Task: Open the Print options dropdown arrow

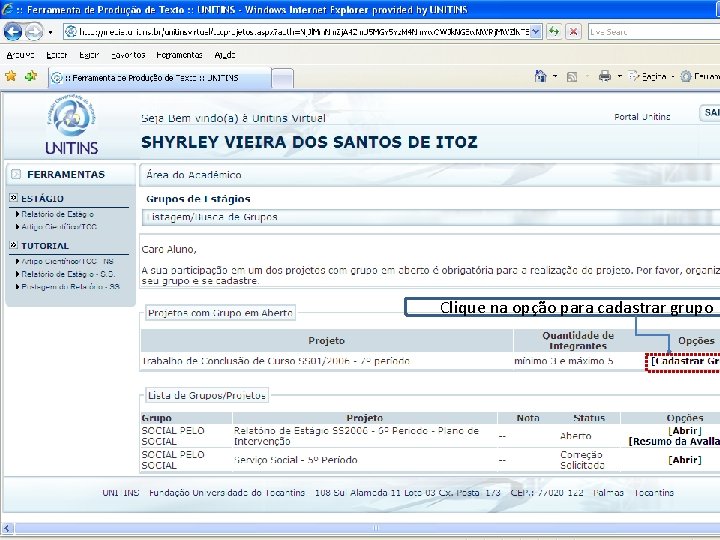Action: pyautogui.click(x=619, y=76)
